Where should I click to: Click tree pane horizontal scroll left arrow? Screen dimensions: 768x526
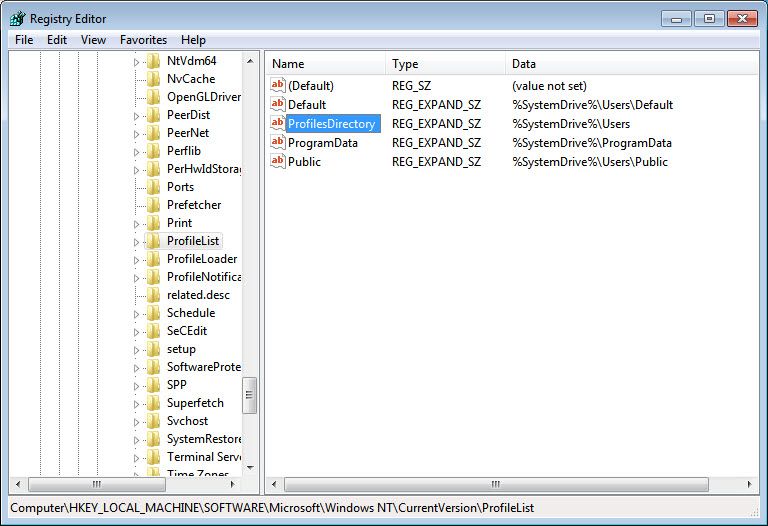[x=18, y=484]
